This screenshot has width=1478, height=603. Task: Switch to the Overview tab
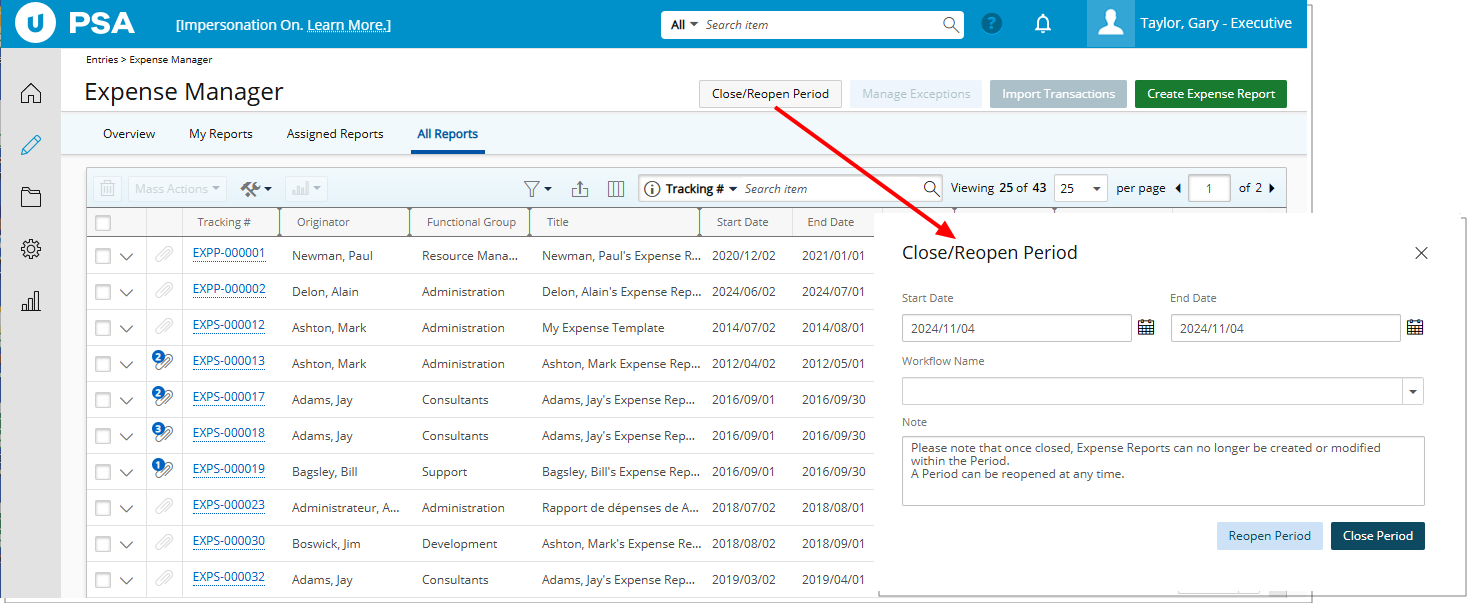coord(129,134)
